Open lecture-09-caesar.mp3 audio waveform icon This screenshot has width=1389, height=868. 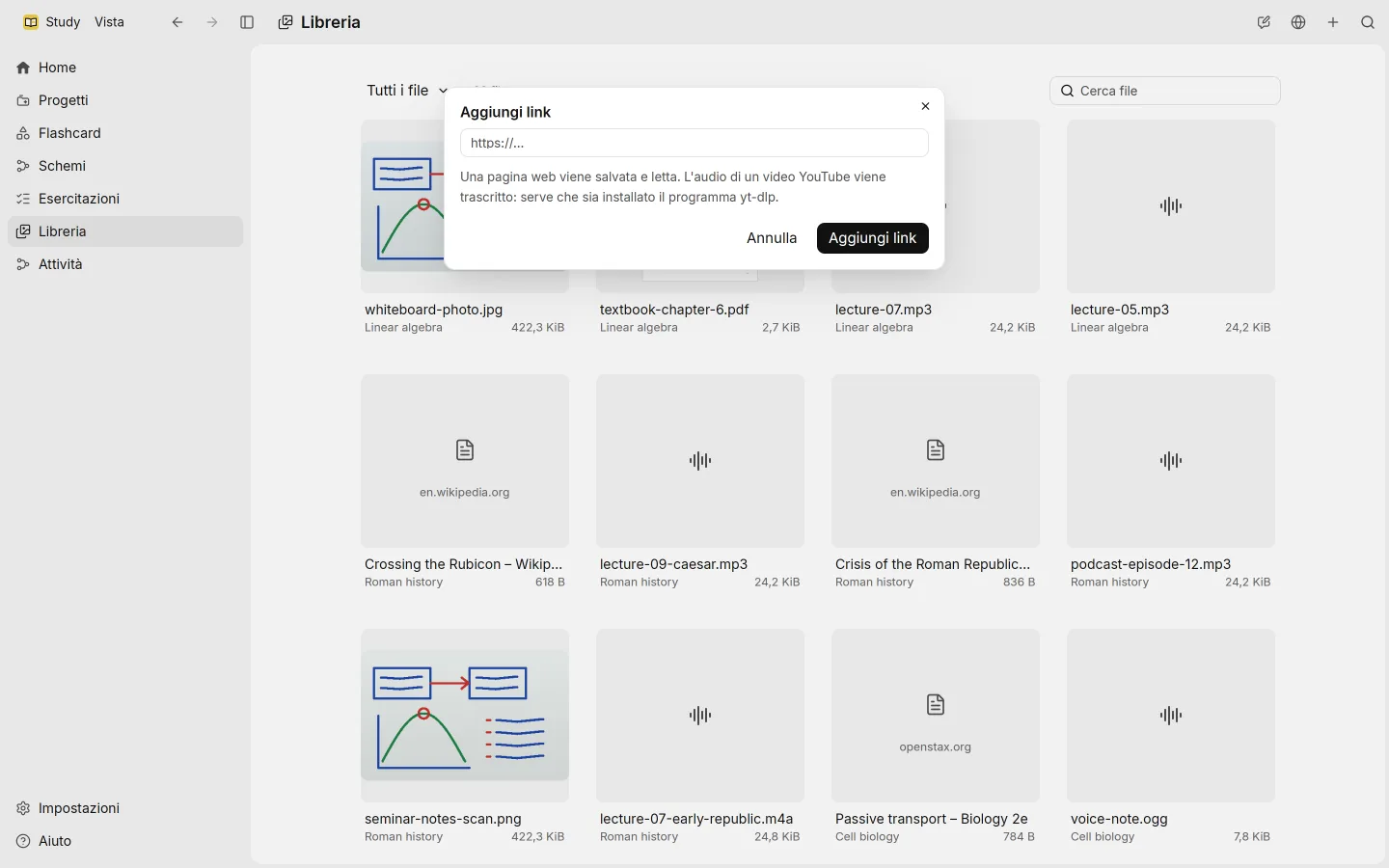(700, 461)
